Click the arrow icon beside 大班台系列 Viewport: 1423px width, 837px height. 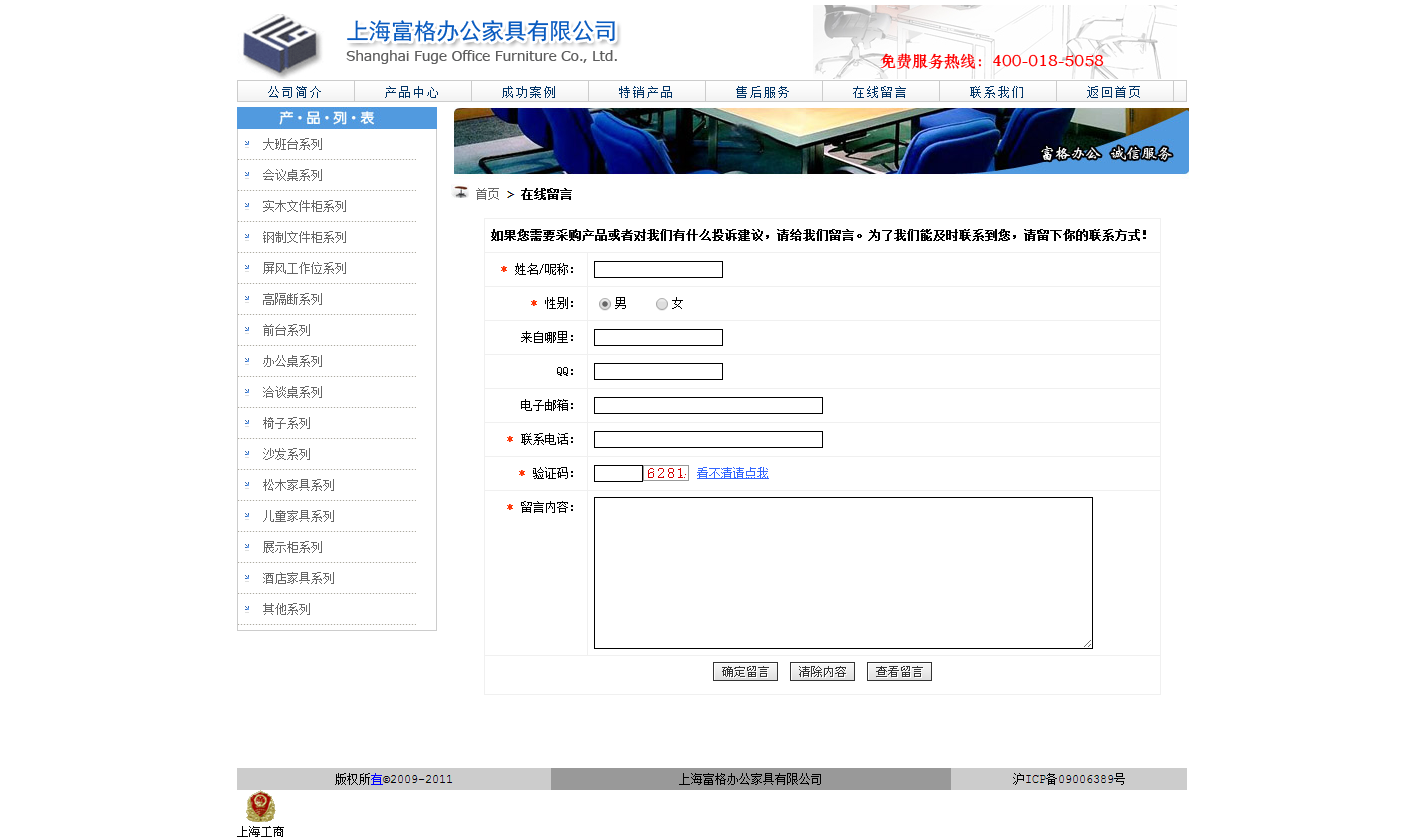click(247, 144)
